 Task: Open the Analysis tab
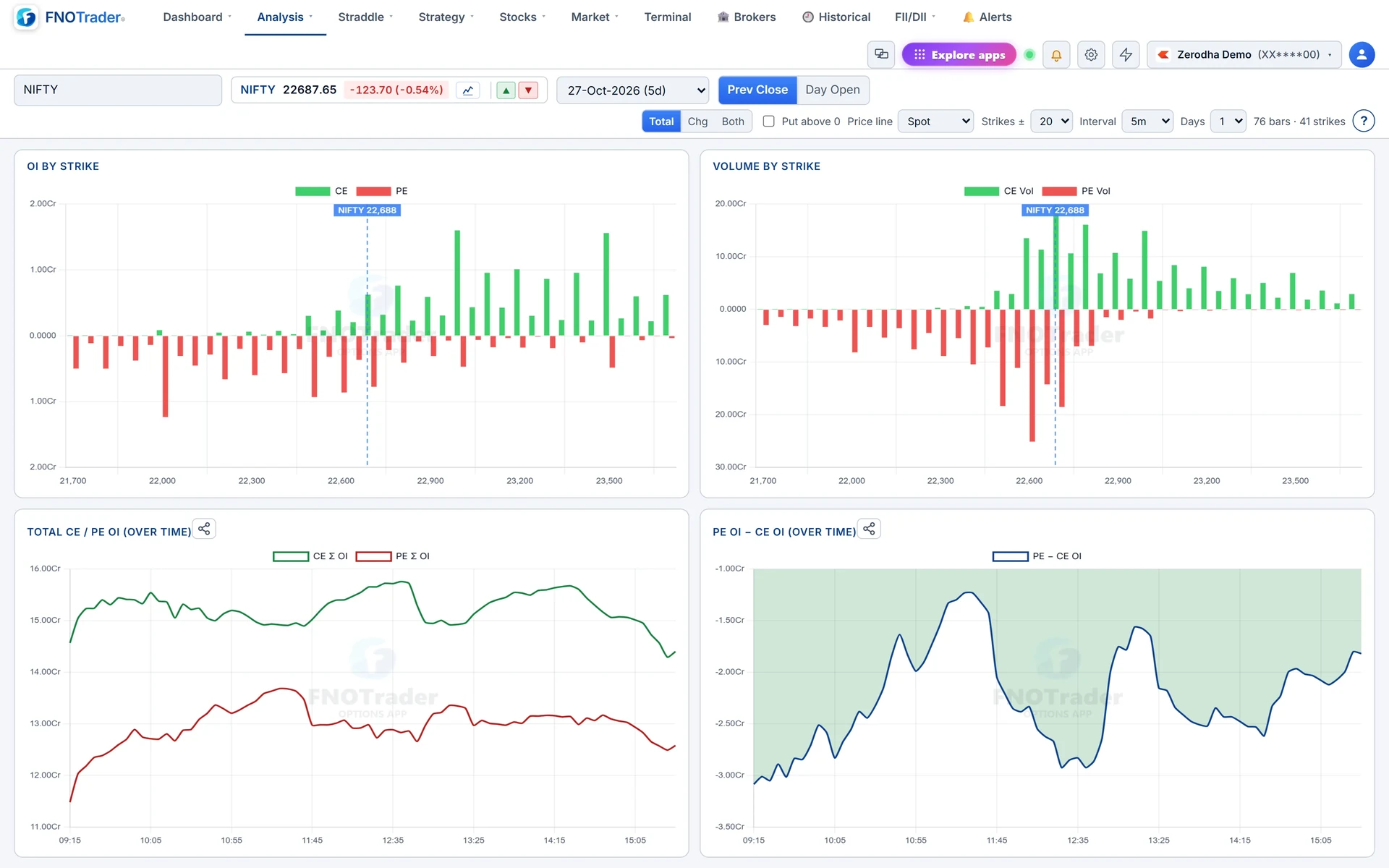[285, 17]
